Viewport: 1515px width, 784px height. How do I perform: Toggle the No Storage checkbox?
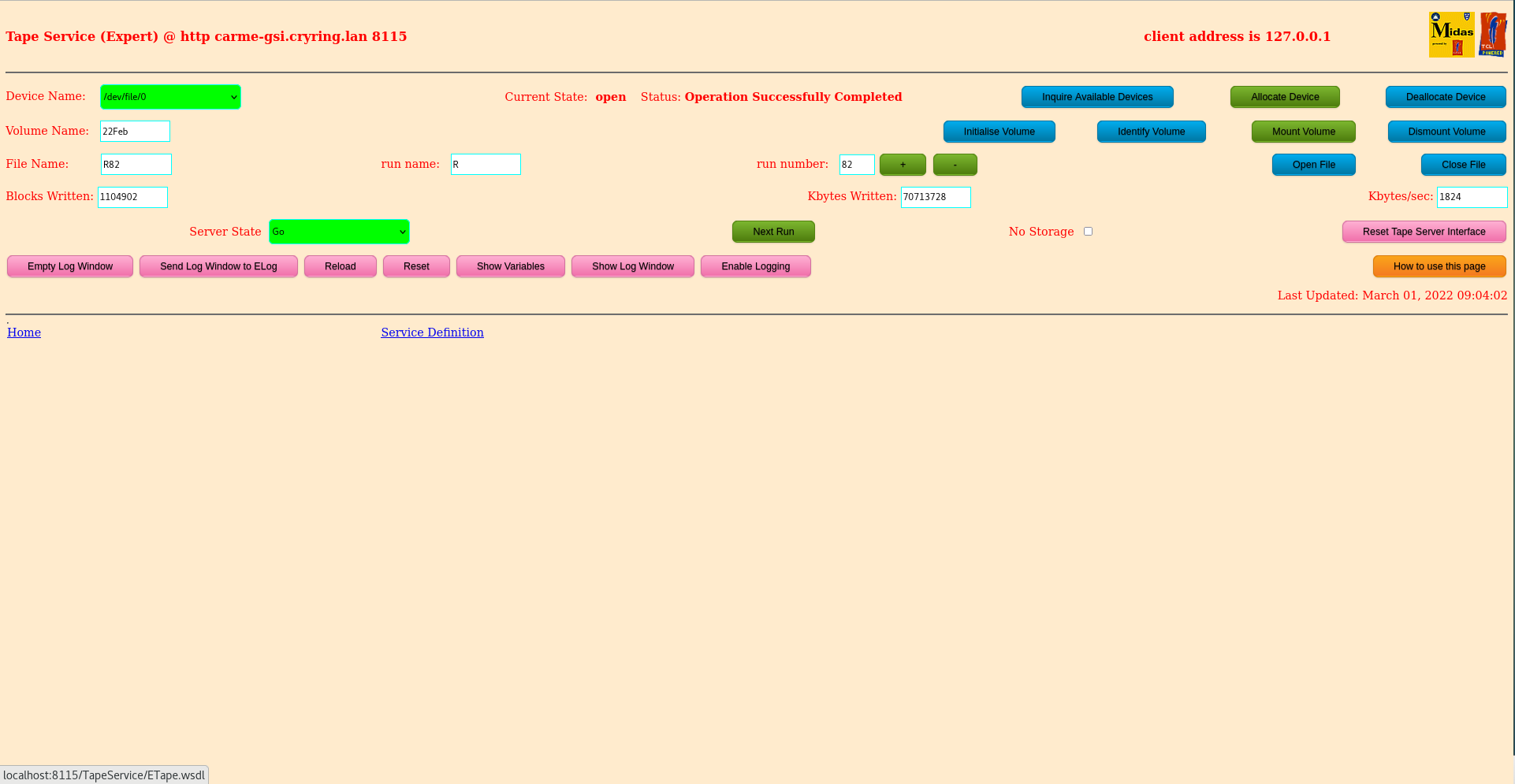[1088, 231]
